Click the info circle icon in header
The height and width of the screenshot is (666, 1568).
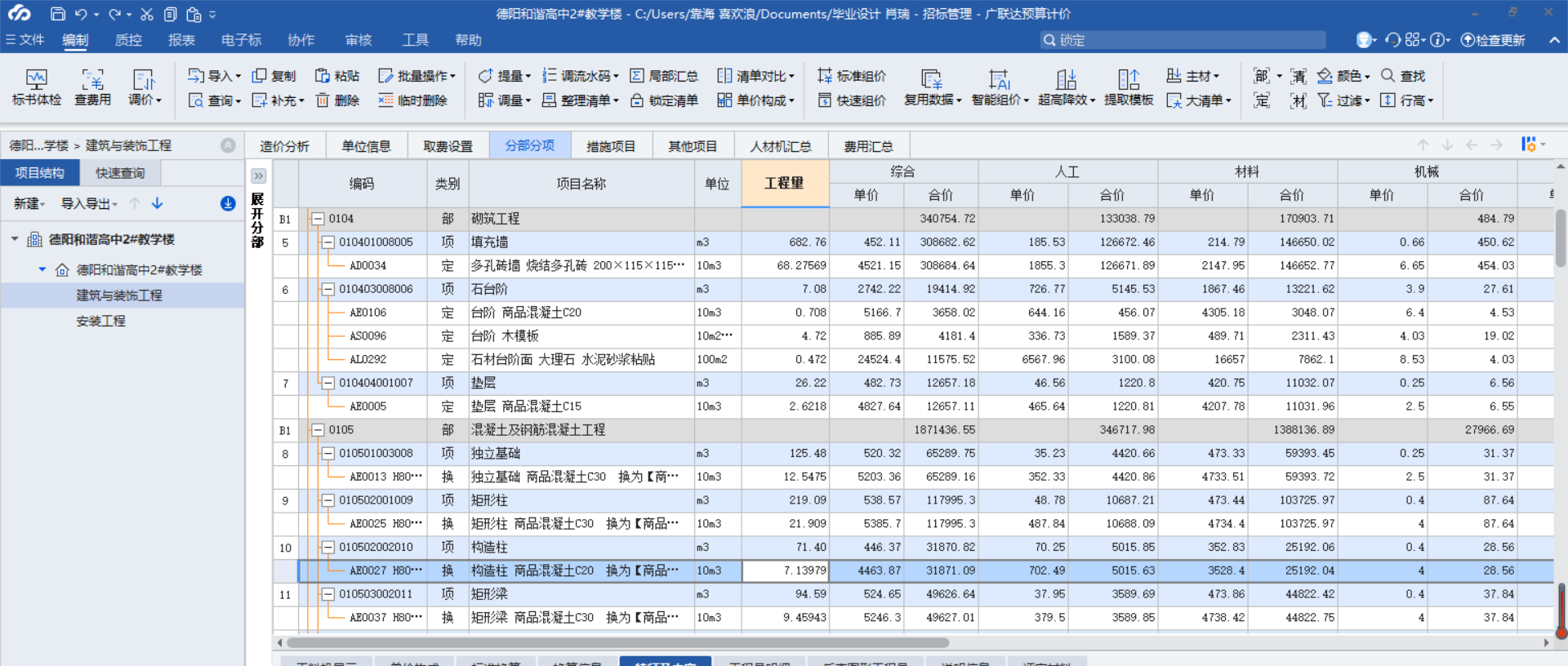1438,40
